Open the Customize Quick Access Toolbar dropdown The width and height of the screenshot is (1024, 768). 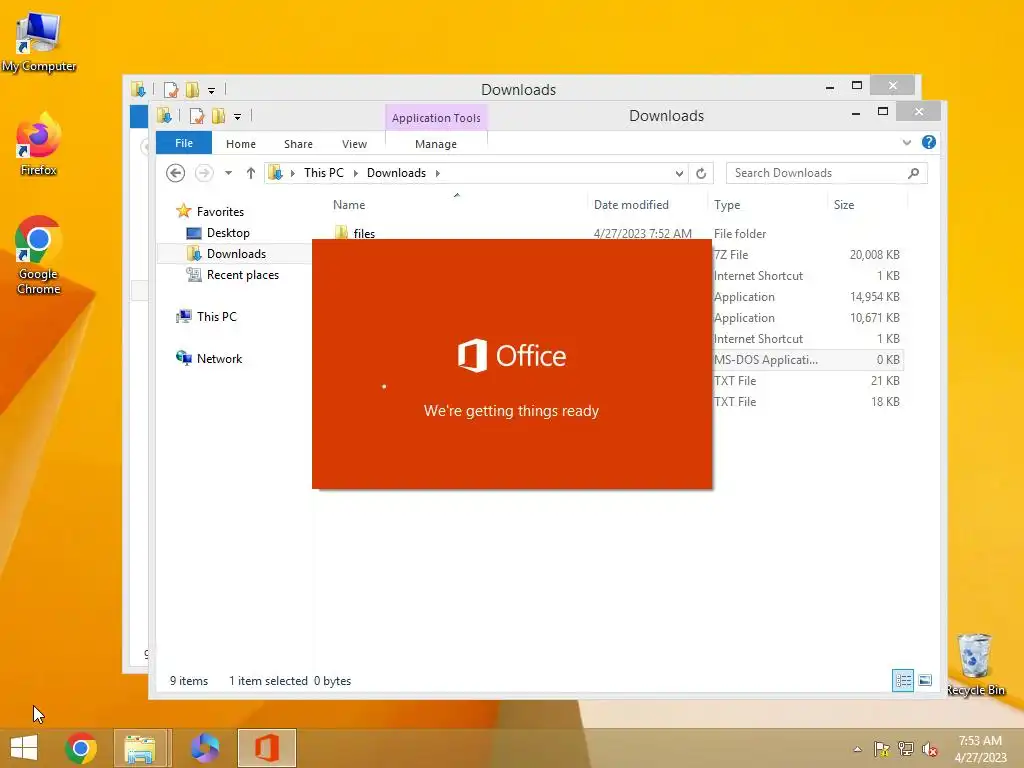click(x=238, y=117)
